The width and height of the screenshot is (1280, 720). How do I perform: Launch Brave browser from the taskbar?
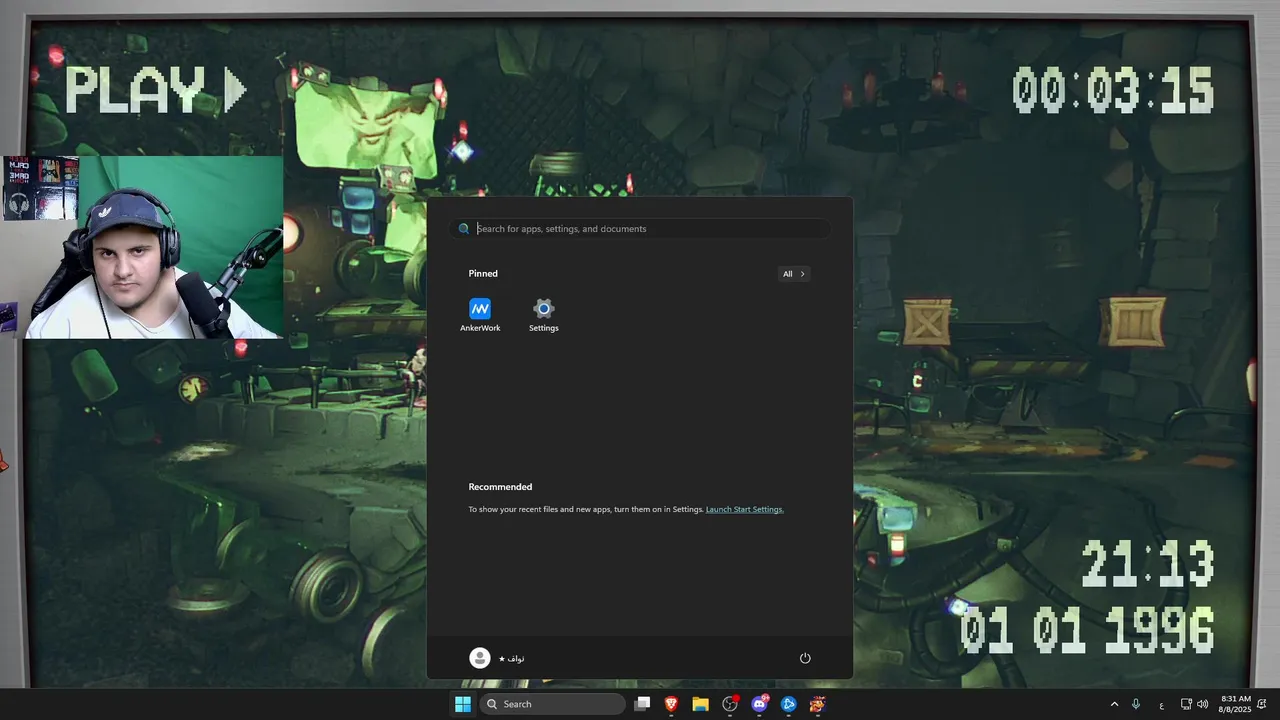(671, 704)
